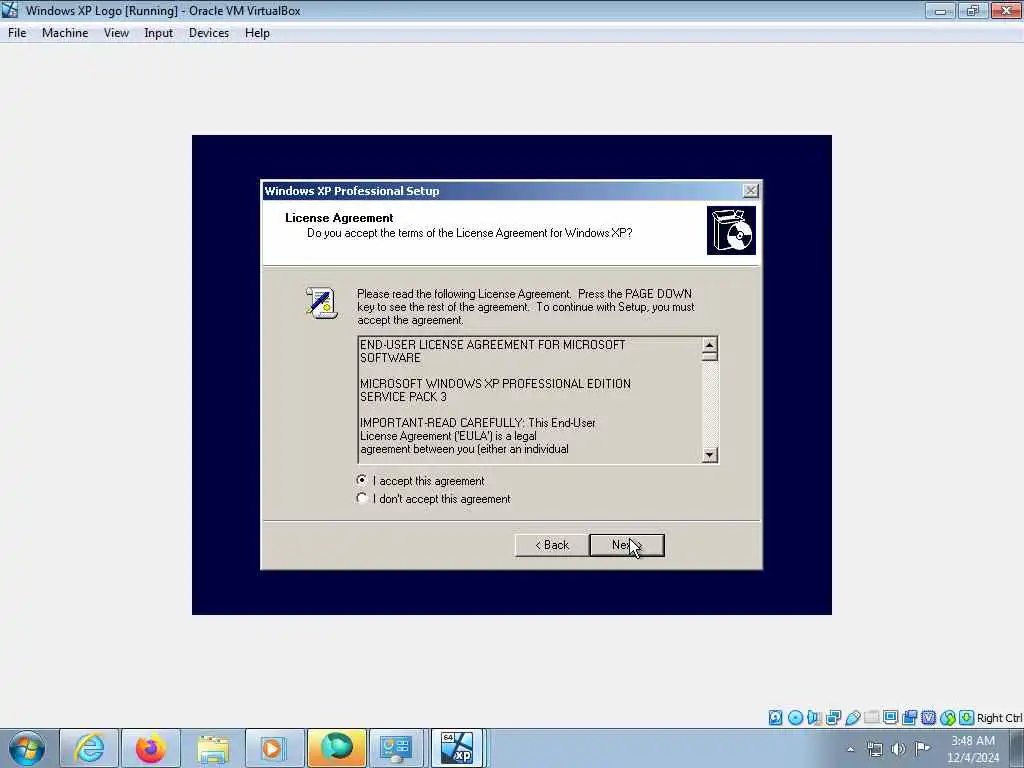This screenshot has height=768, width=1024.
Task: Click the VirtualBox window title icon
Action: [x=10, y=10]
